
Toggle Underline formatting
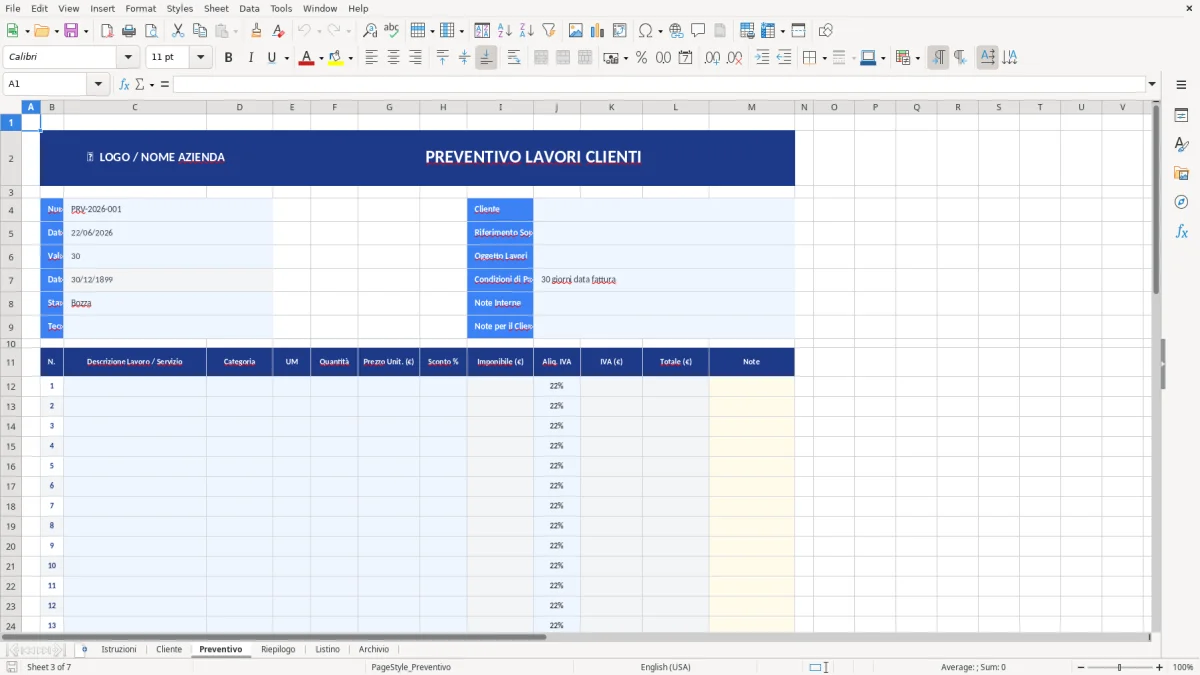[271, 58]
